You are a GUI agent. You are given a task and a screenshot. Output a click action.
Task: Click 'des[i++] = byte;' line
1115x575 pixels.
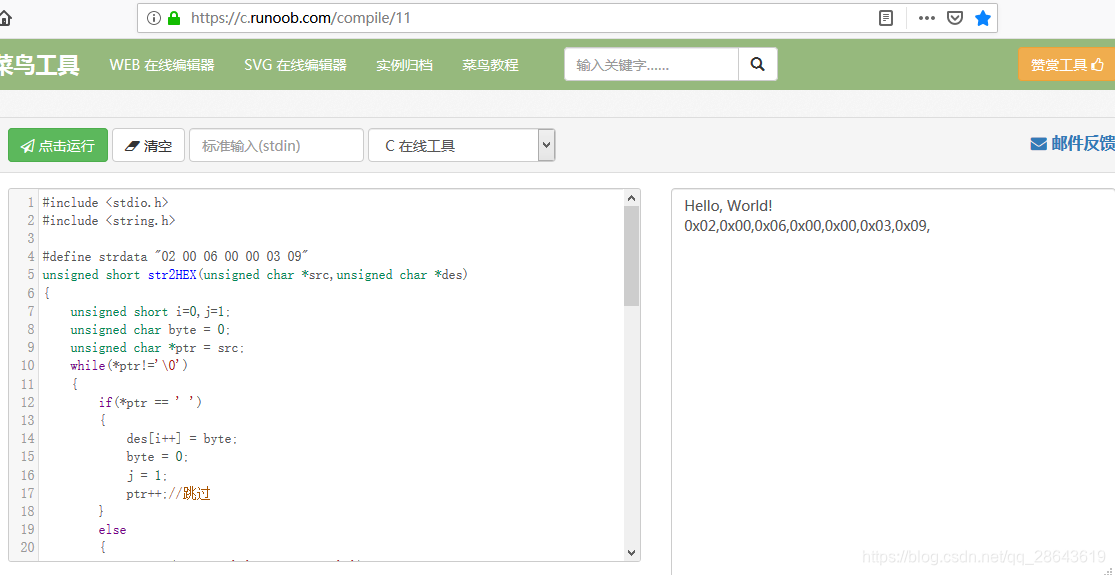[x=182, y=439]
